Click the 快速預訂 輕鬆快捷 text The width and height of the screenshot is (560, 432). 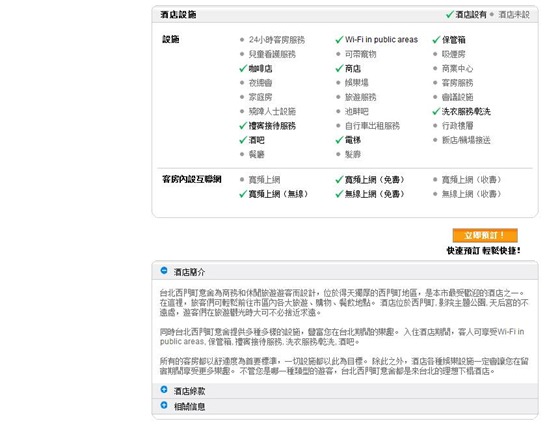[x=484, y=251]
